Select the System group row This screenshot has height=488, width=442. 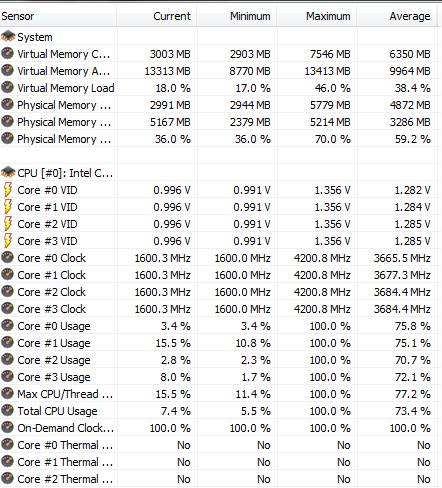pyautogui.click(x=218, y=37)
